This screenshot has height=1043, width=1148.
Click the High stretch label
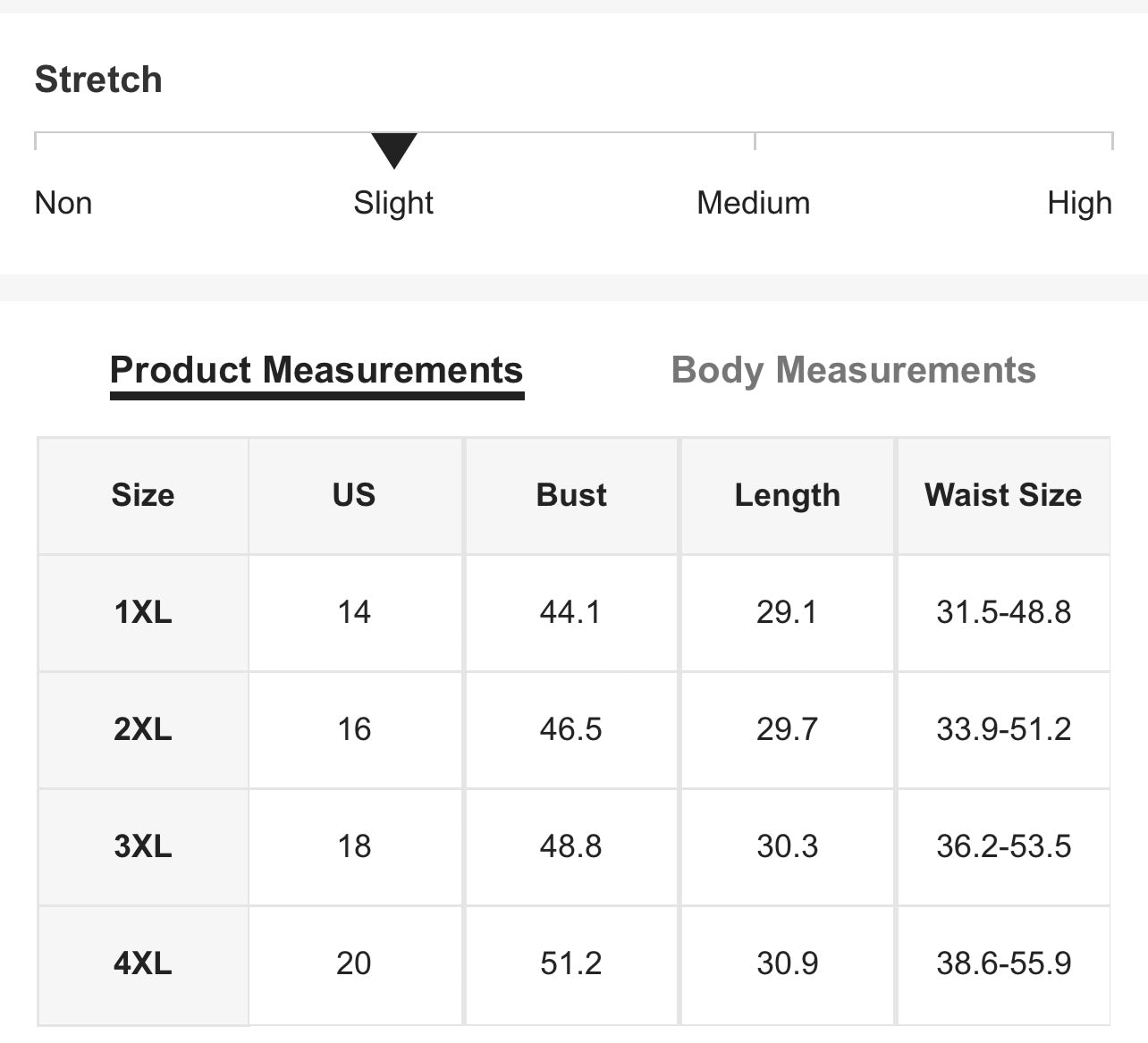tap(1079, 203)
